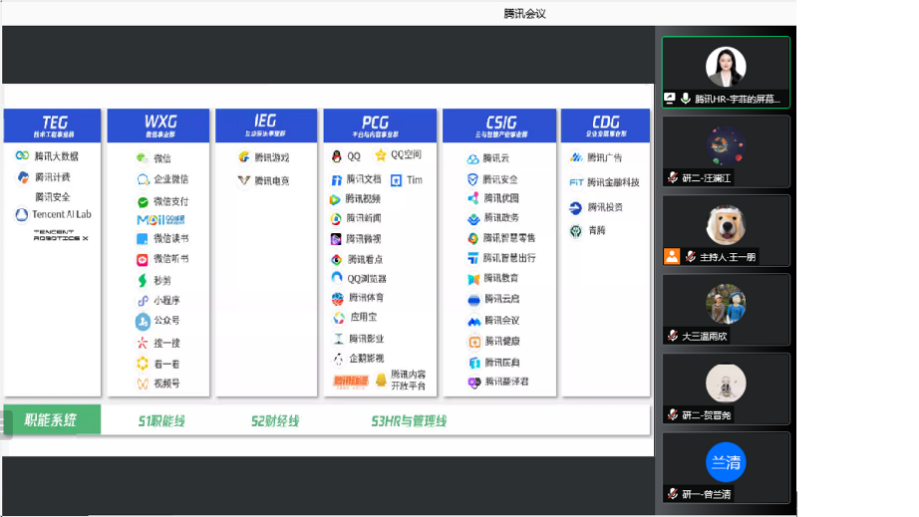Click the 腾讯会议 icon in CSIG list
This screenshot has height=517, width=919.
(474, 321)
